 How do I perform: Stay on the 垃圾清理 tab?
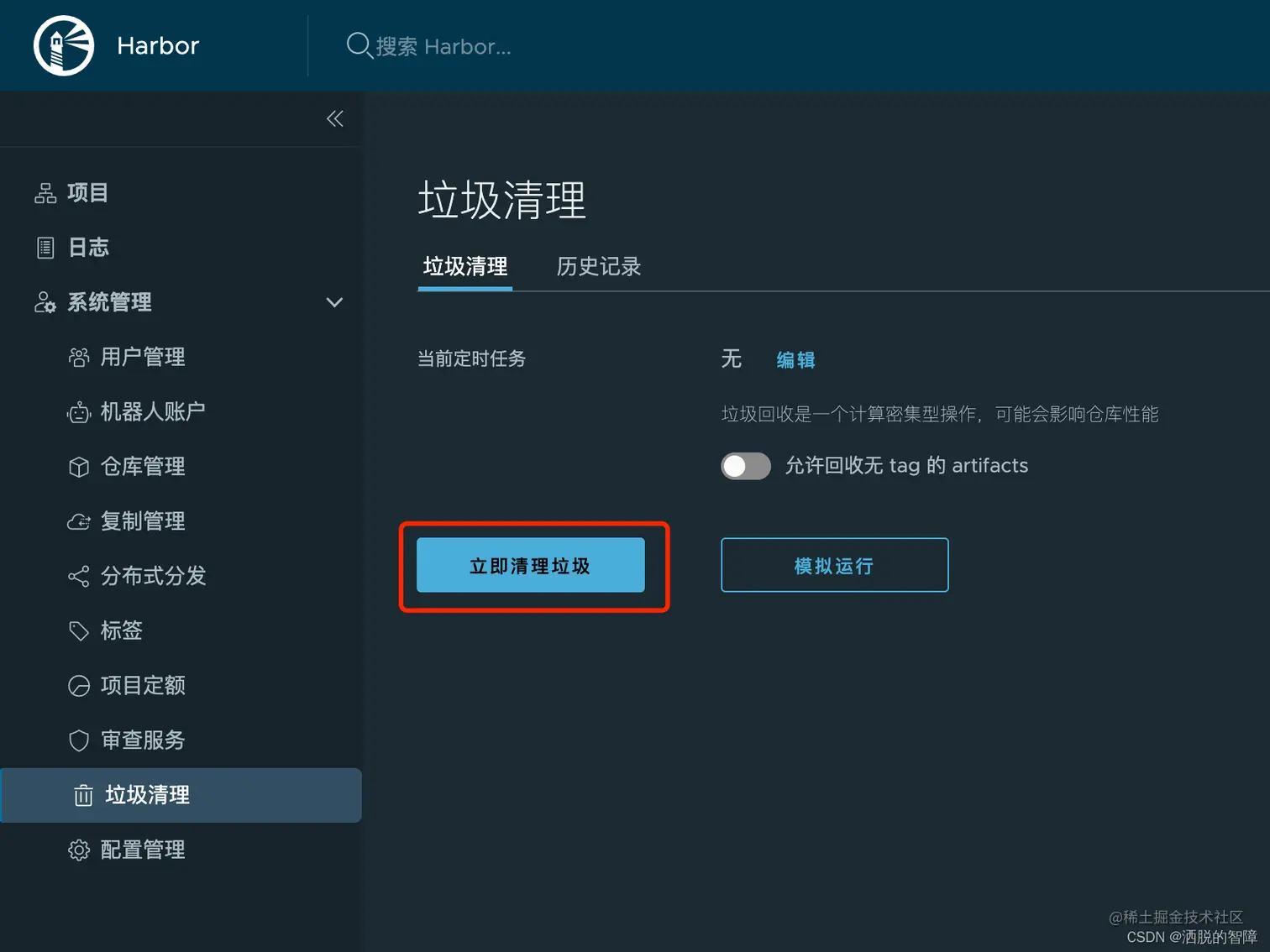click(x=464, y=266)
